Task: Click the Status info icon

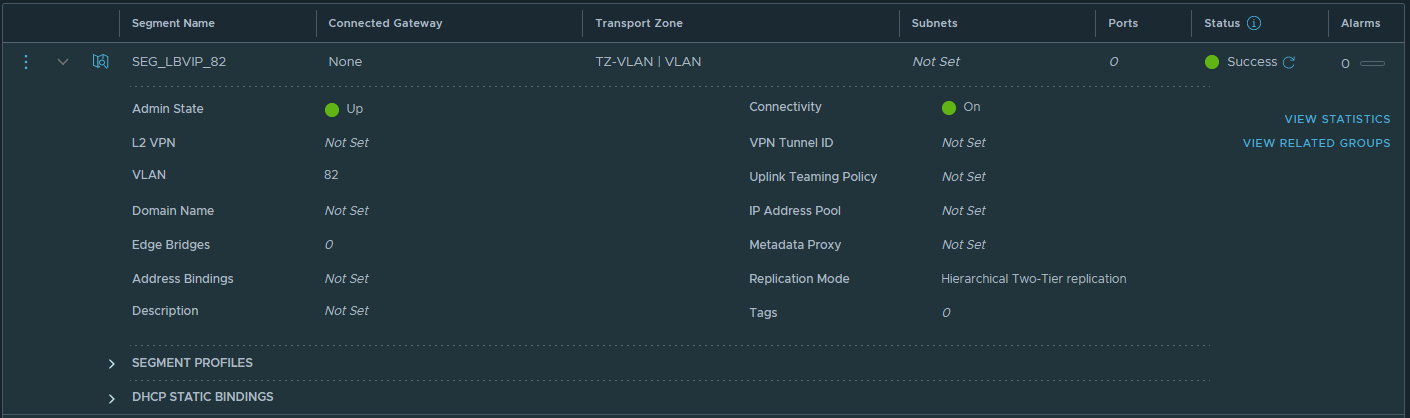Action: click(1254, 23)
